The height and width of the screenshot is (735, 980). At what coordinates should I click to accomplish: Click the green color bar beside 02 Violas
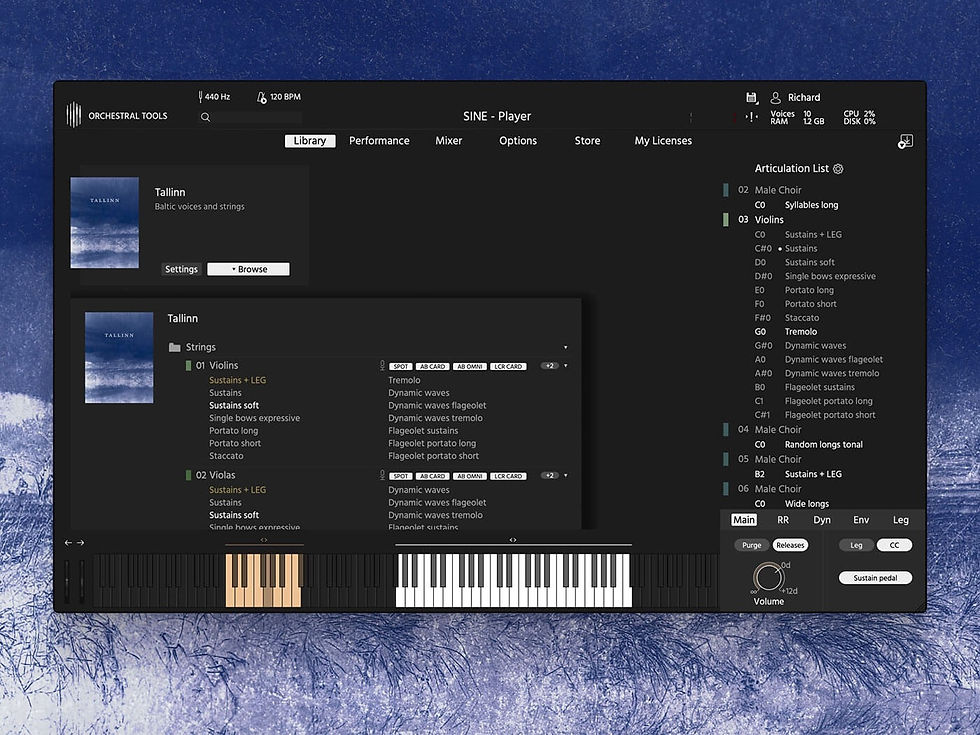click(188, 476)
